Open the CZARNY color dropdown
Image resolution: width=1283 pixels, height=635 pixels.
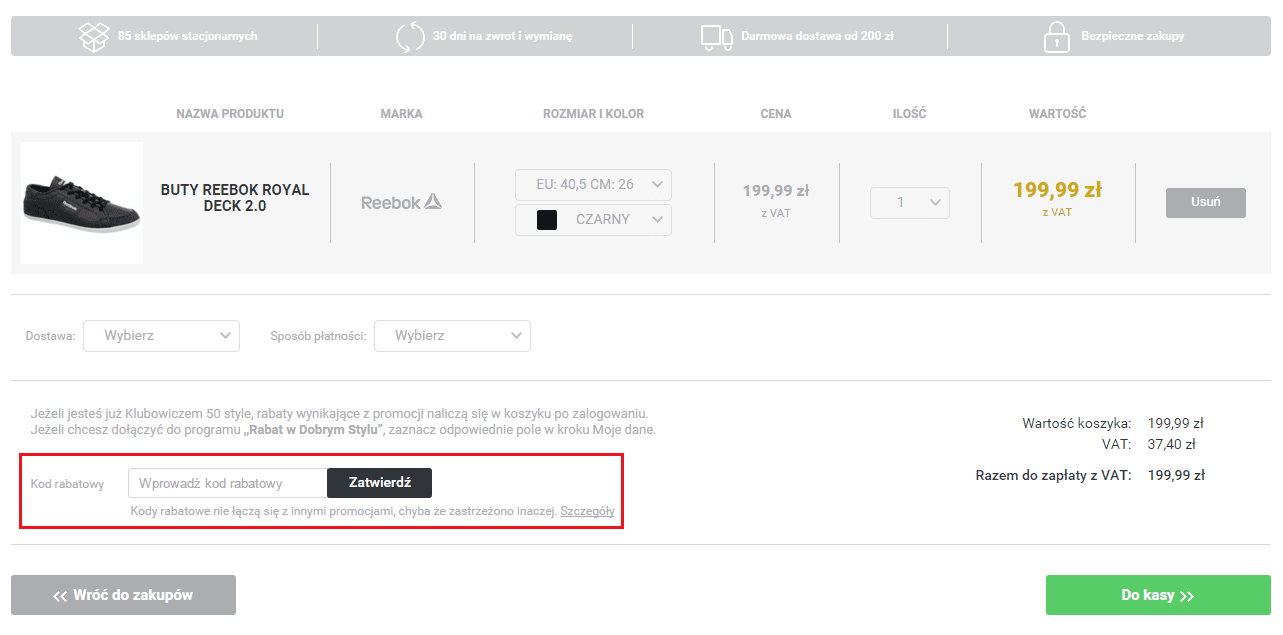(593, 220)
